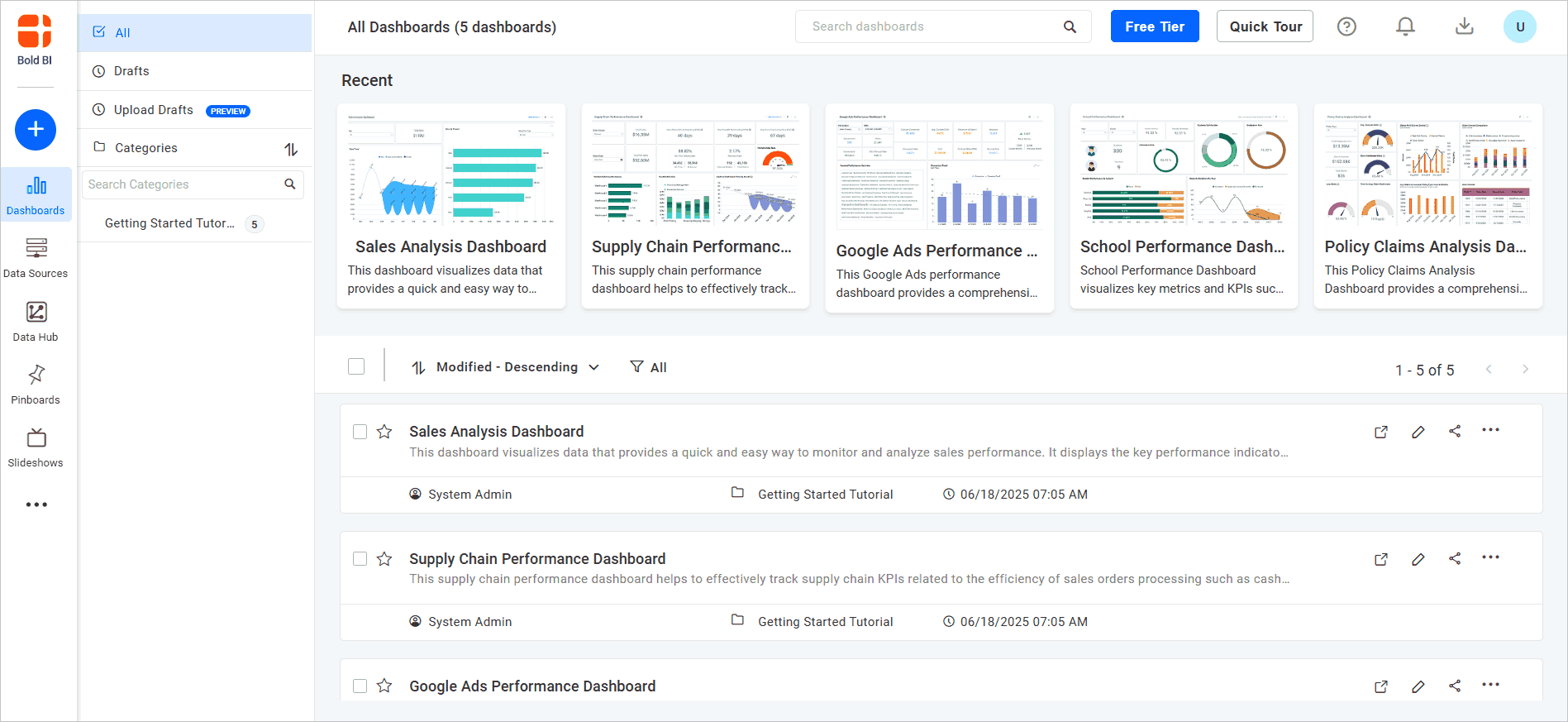Open more options for Sales Analysis Dashboard

1490,430
